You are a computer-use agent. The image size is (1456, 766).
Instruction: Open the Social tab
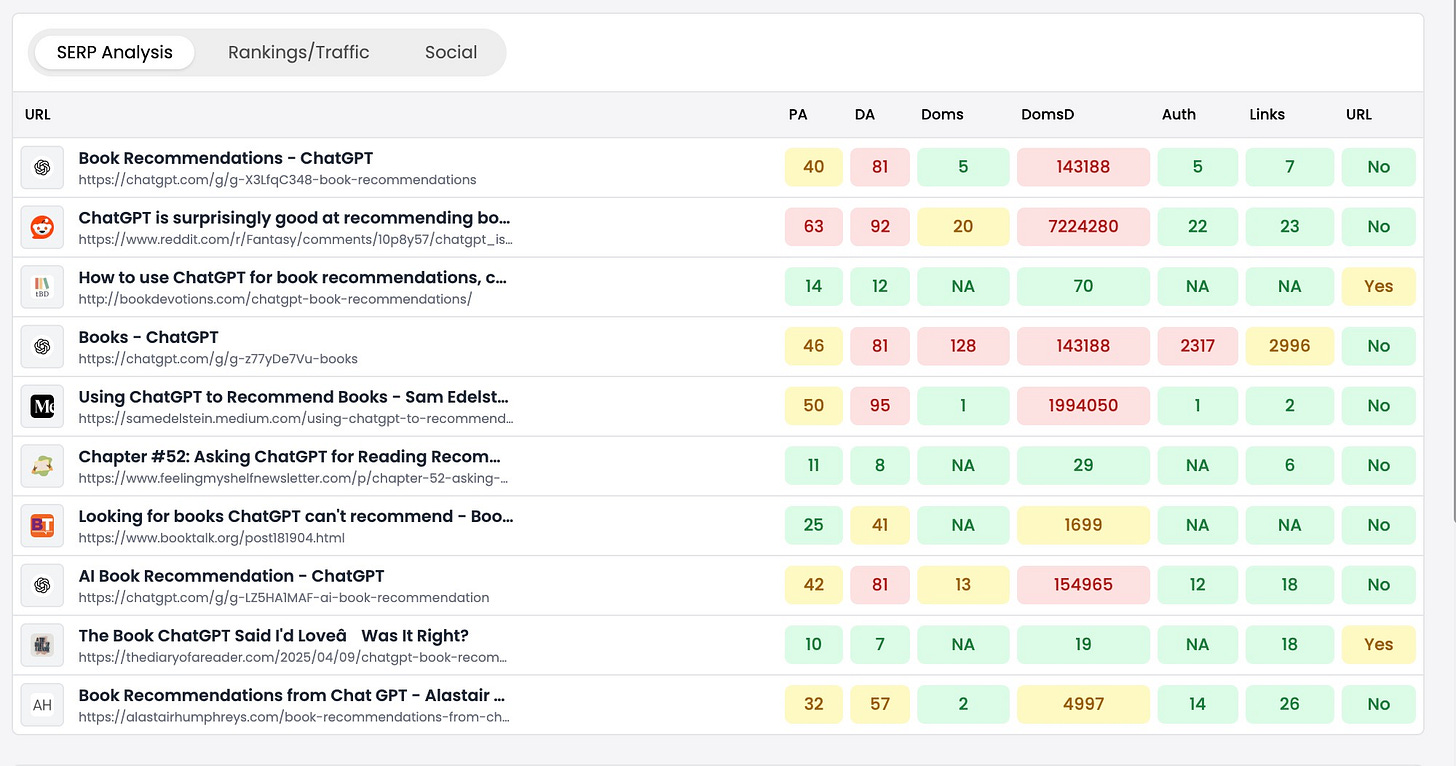(450, 52)
